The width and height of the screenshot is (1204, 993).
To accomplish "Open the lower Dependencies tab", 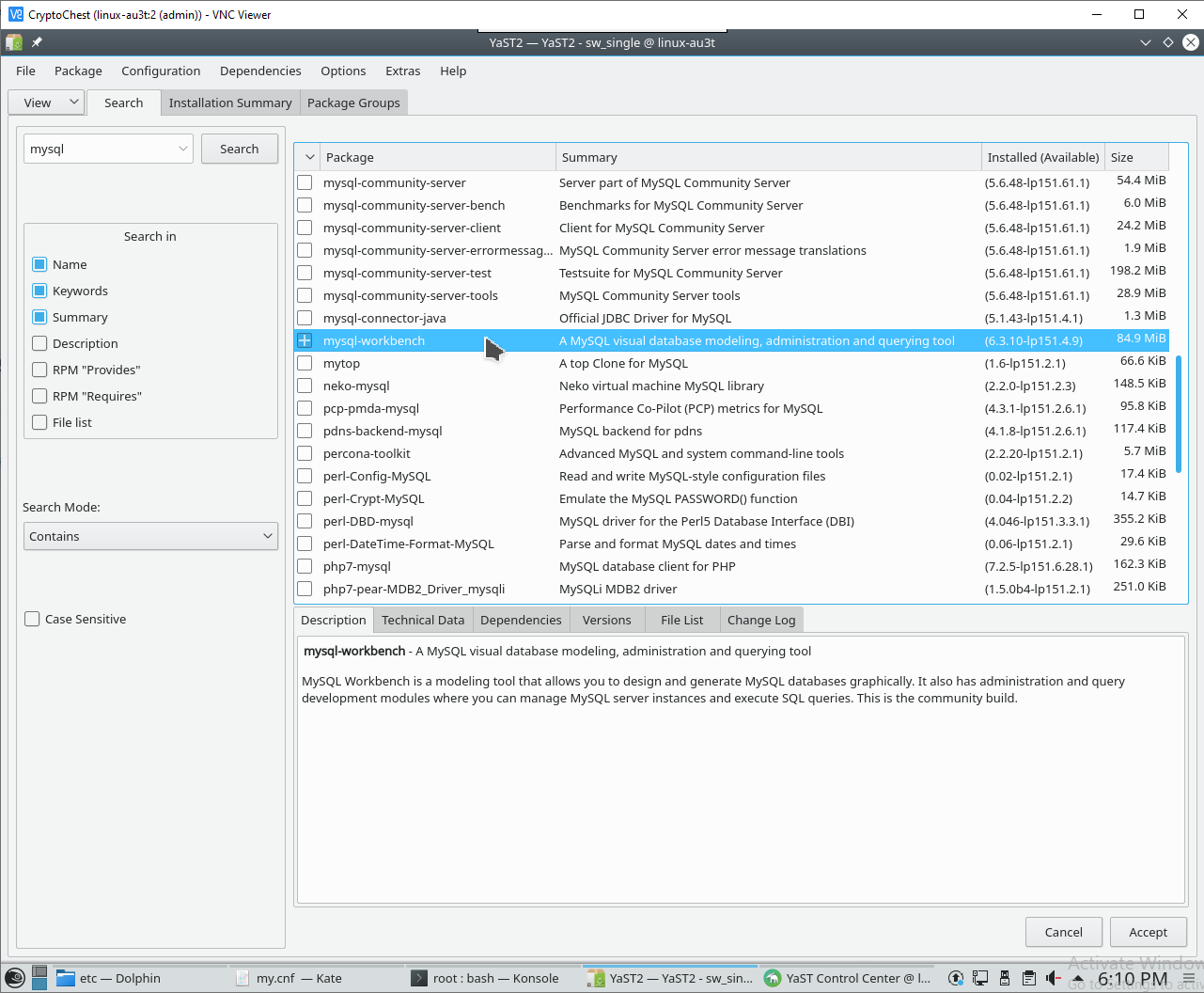I will 521,620.
